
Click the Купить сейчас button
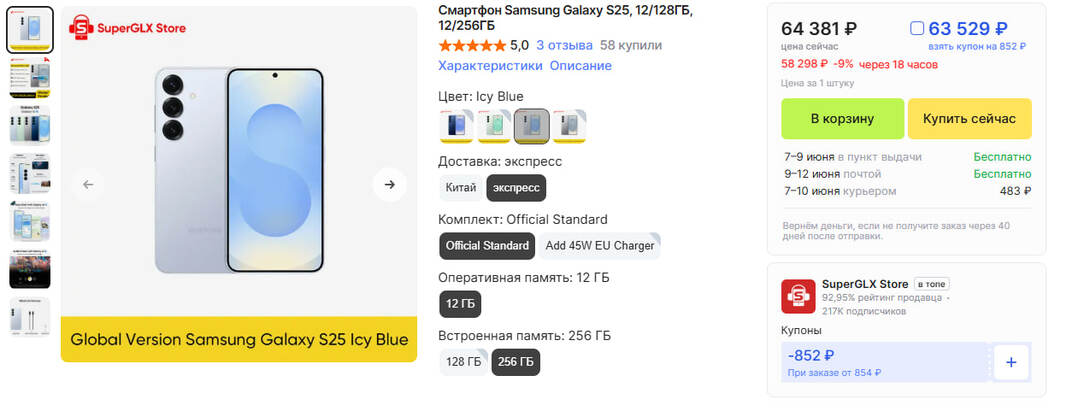(969, 119)
